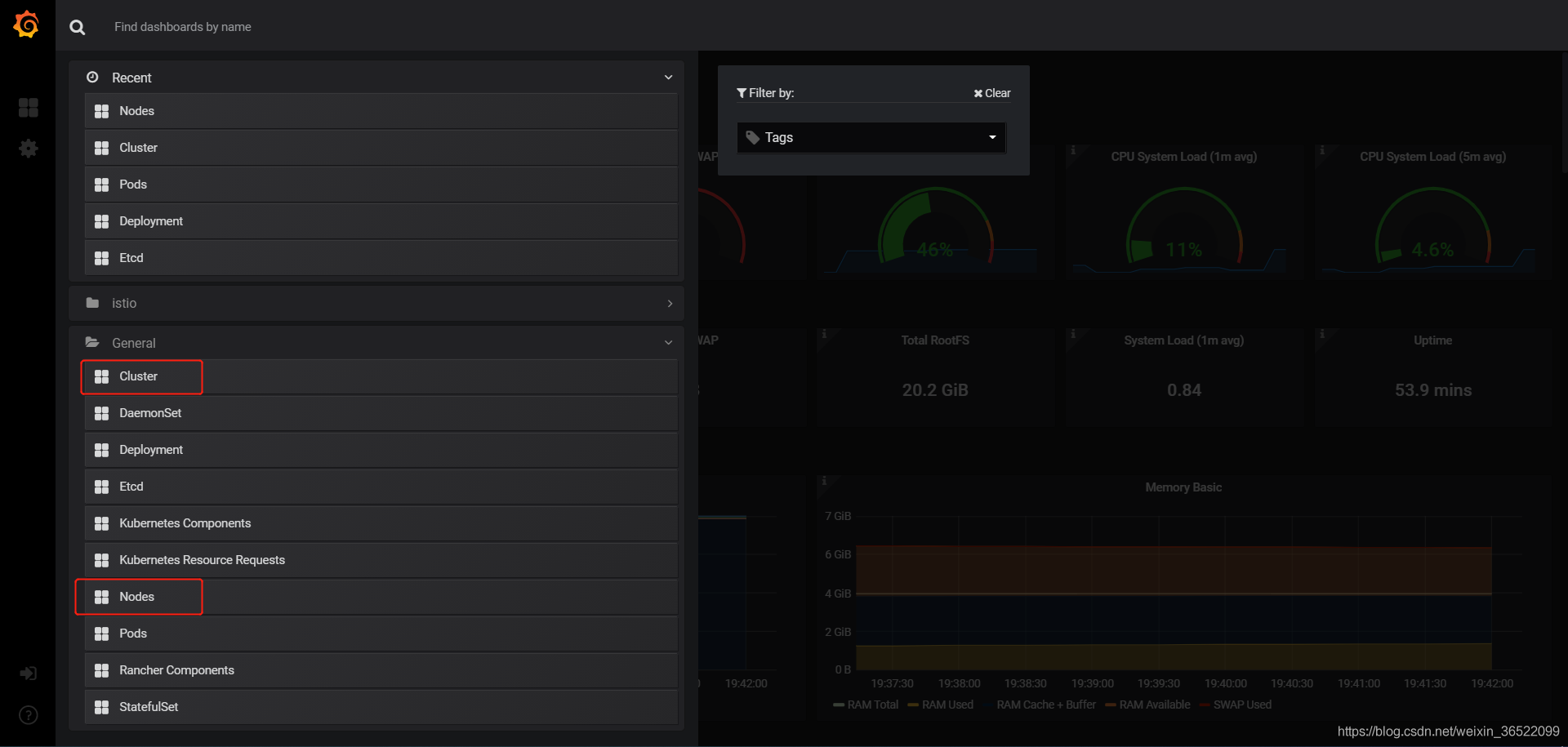The height and width of the screenshot is (747, 1568).
Task: Open Nodes dashboard under Recent
Action: pyautogui.click(x=381, y=111)
